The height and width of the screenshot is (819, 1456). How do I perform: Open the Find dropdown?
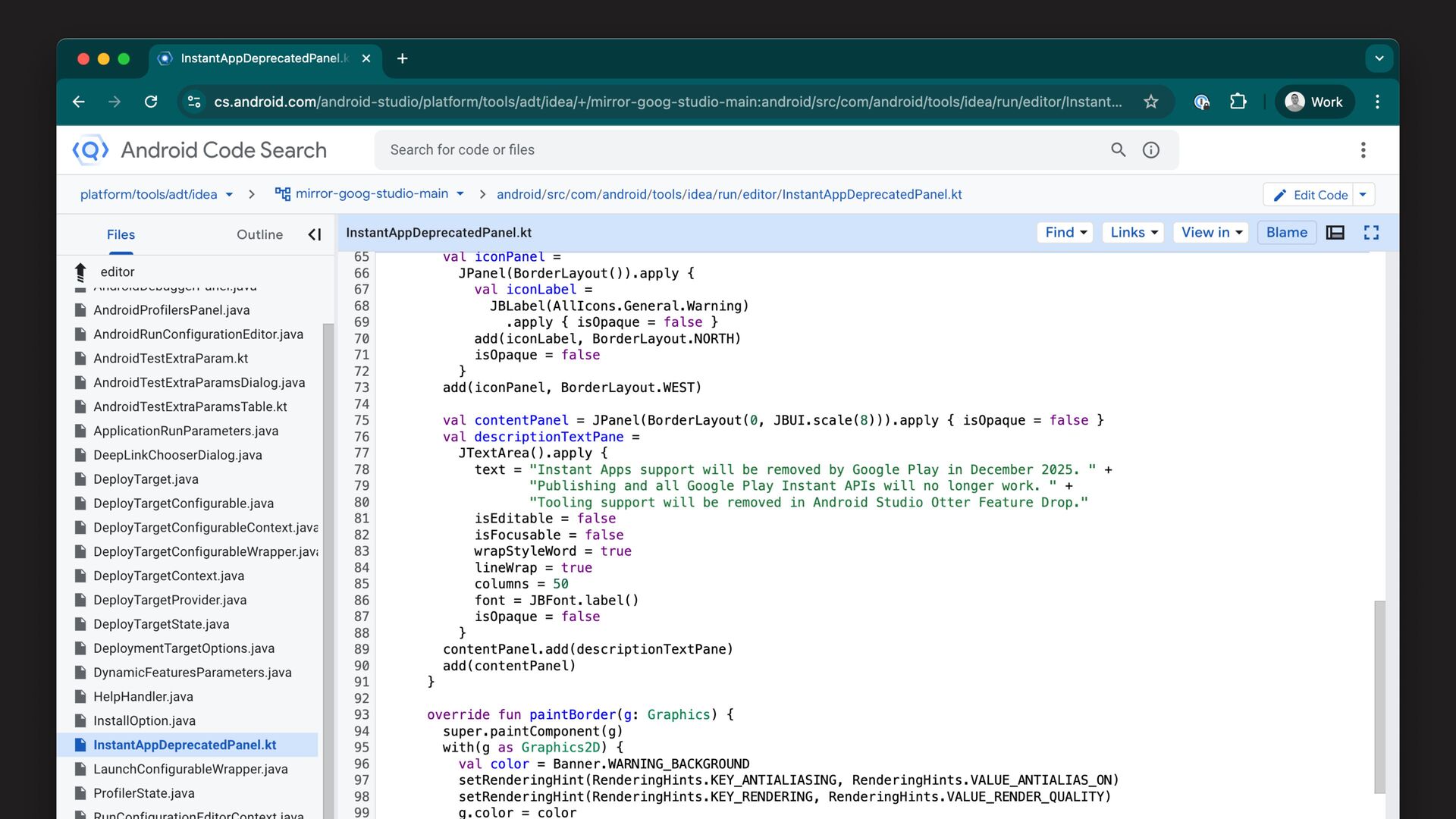point(1065,233)
